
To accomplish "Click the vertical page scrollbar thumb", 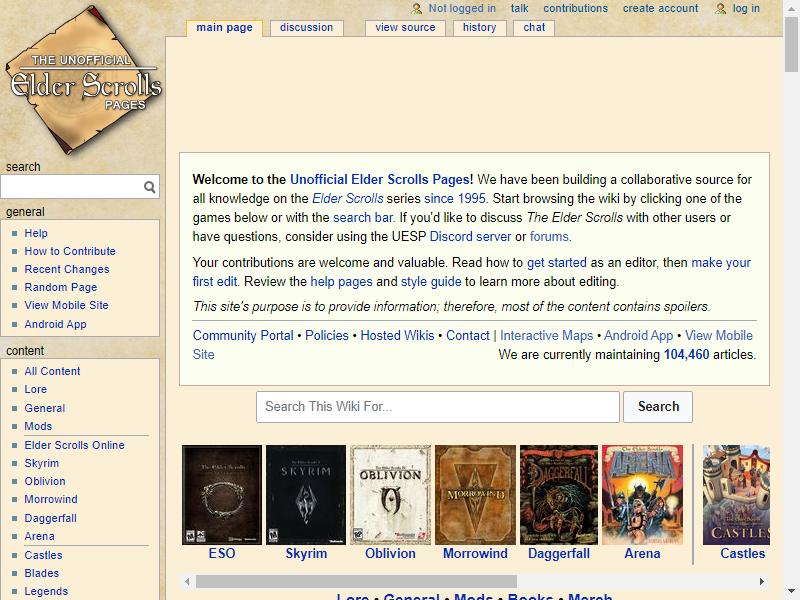I will point(792,44).
